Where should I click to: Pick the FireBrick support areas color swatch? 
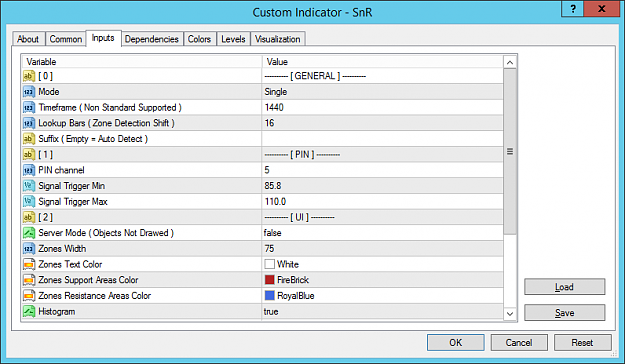point(269,280)
